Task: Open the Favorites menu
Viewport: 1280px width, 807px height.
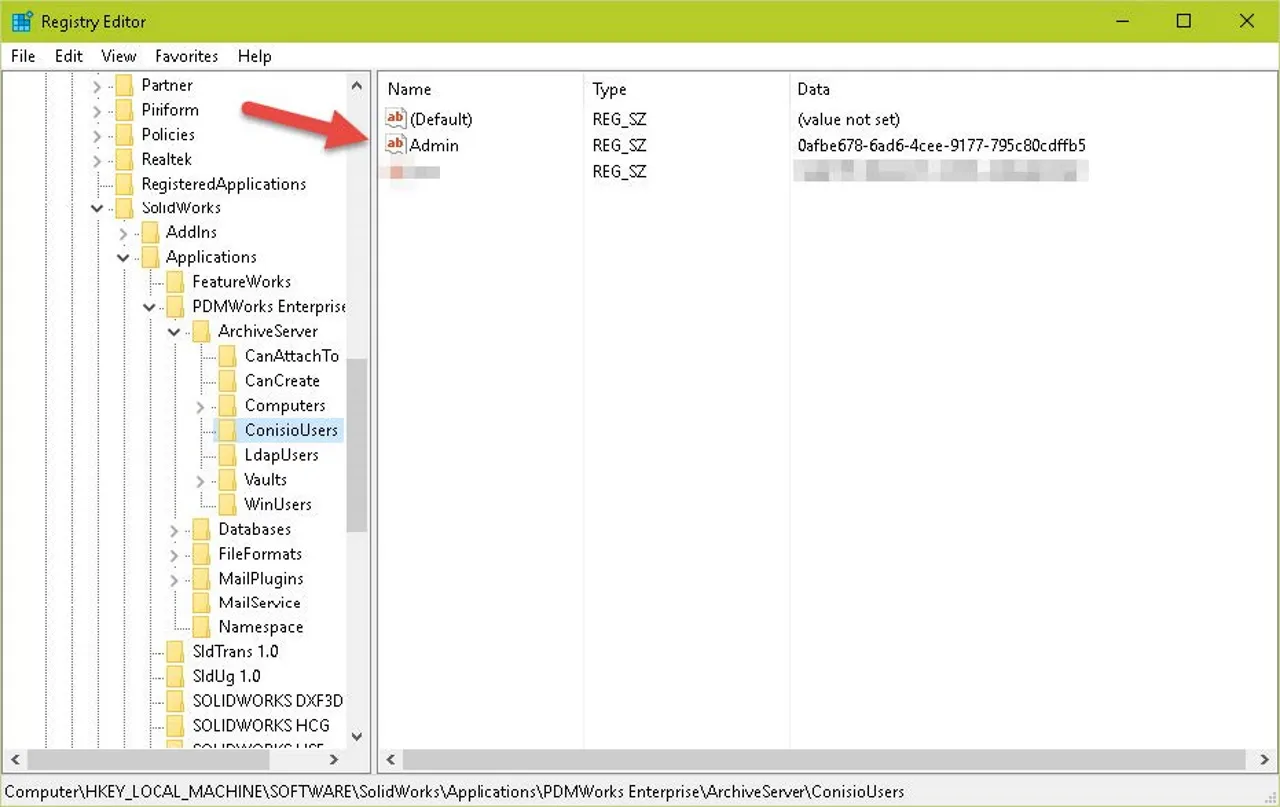Action: tap(186, 56)
